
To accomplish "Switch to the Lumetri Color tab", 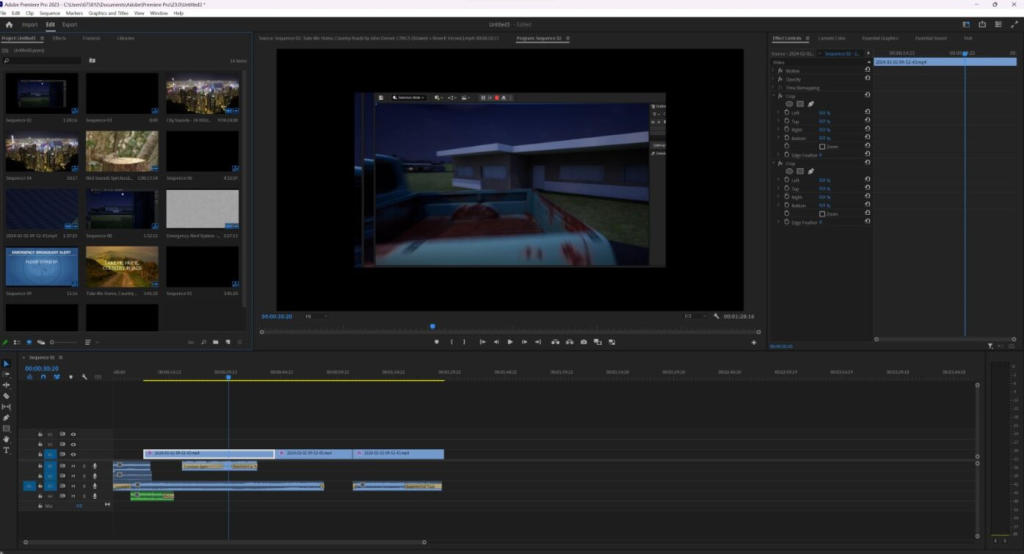I will 832,38.
